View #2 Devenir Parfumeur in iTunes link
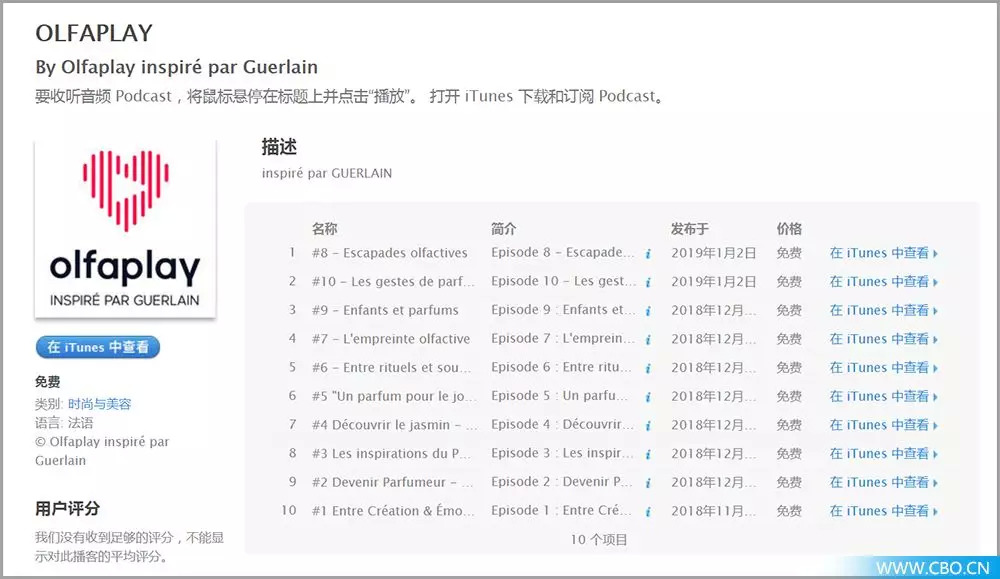This screenshot has height=579, width=1000. click(883, 483)
